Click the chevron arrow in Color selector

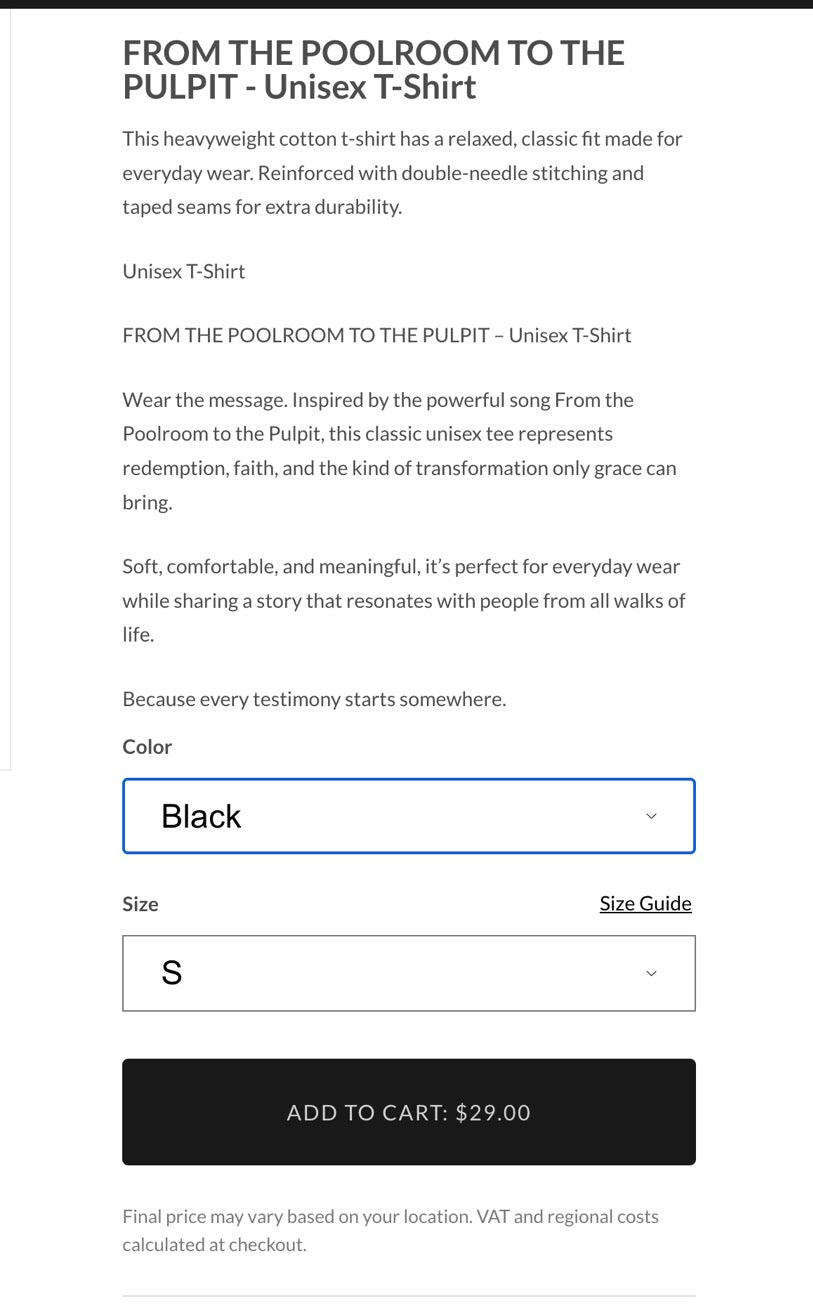click(651, 816)
